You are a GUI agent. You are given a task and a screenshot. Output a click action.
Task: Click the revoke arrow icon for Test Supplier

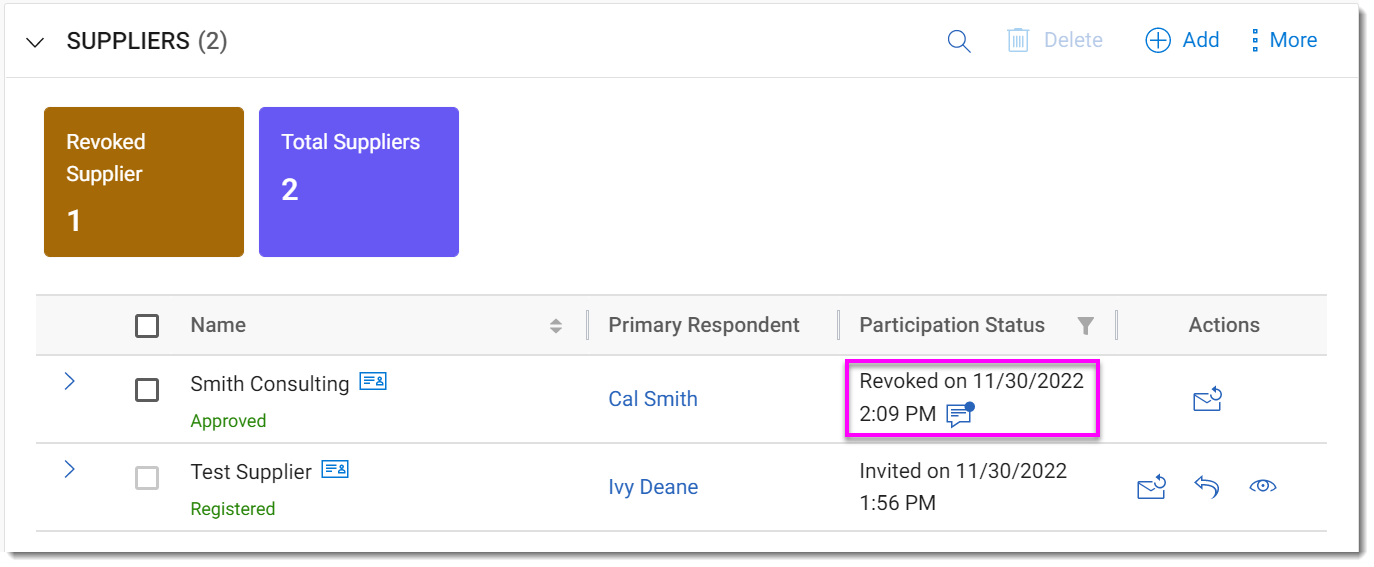click(1207, 487)
